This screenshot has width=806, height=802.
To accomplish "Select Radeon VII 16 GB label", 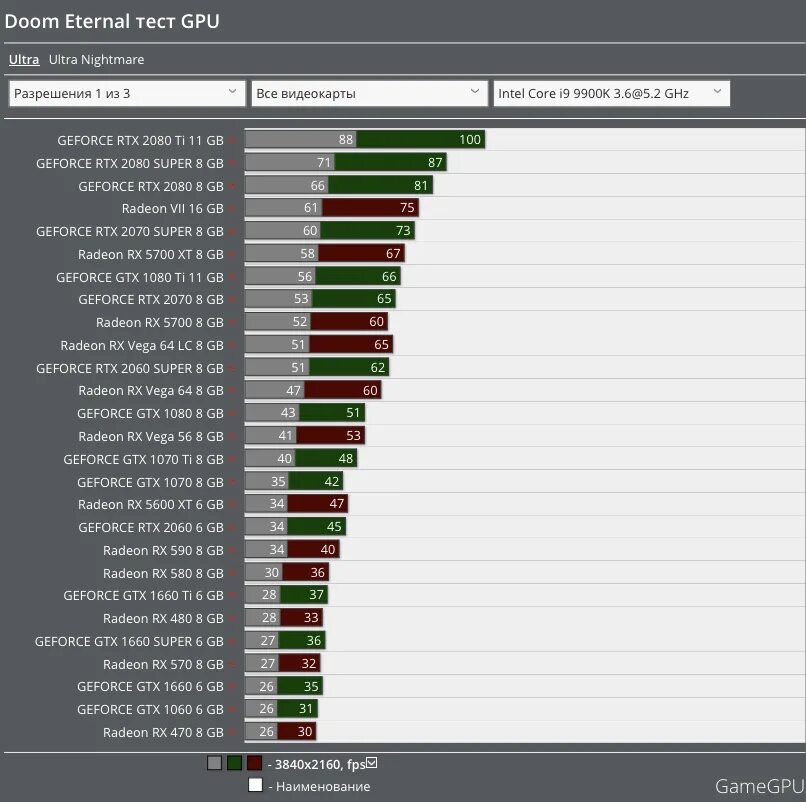I will pos(173,209).
